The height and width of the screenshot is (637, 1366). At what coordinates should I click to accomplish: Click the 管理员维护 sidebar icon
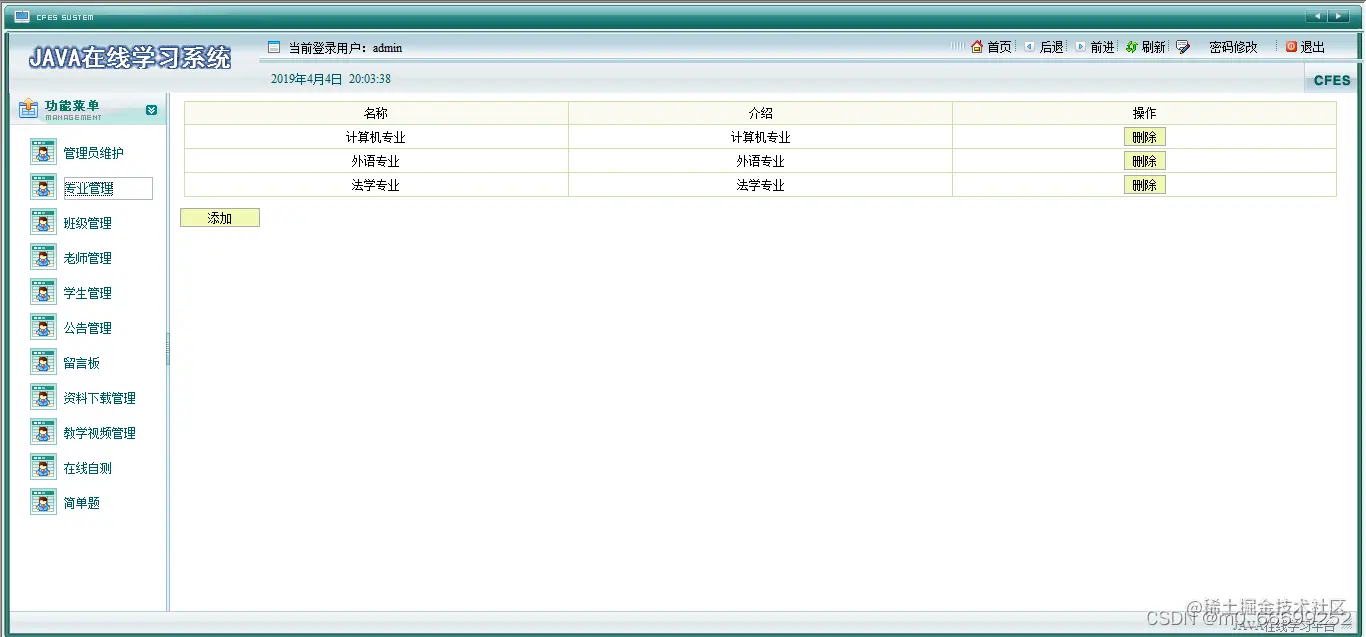coord(43,152)
